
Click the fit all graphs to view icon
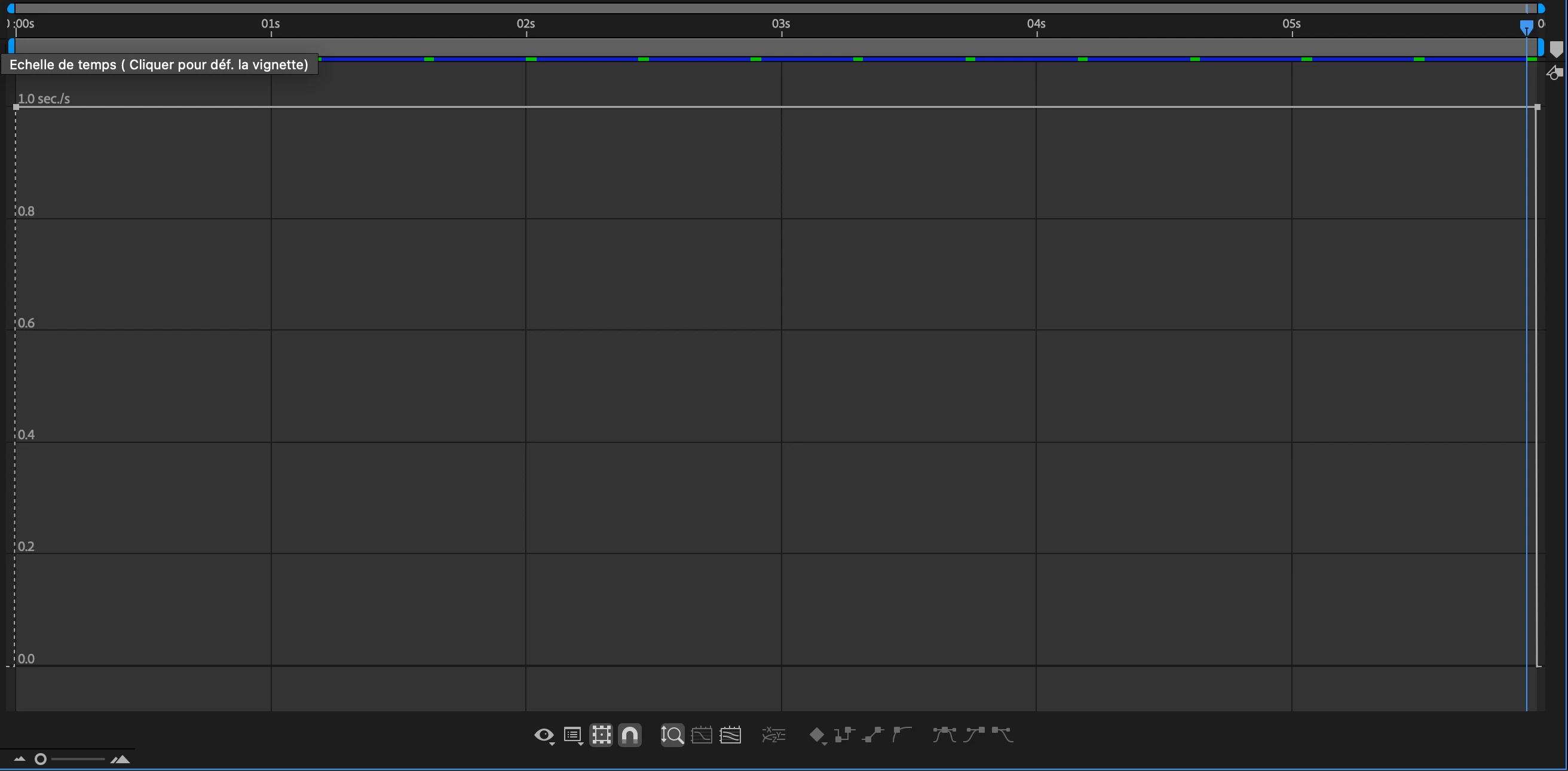(x=730, y=735)
